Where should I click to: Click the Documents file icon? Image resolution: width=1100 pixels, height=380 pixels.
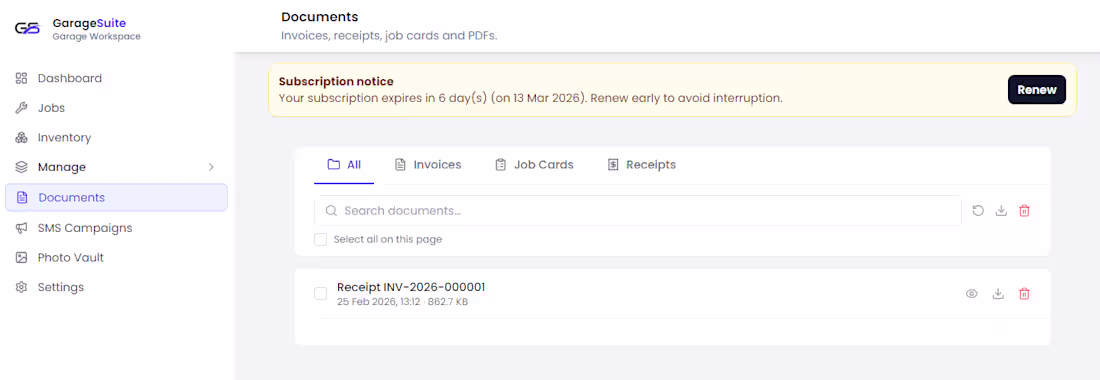(x=22, y=198)
